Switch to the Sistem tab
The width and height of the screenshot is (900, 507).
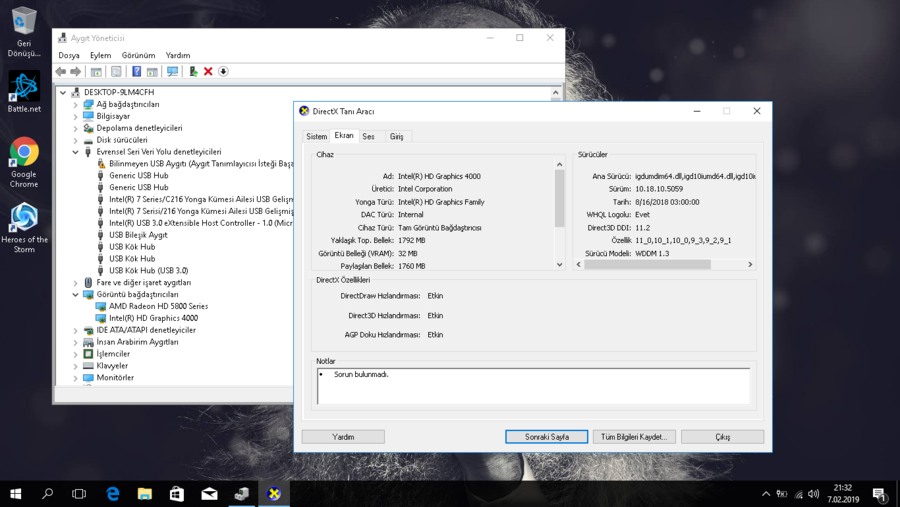point(316,137)
